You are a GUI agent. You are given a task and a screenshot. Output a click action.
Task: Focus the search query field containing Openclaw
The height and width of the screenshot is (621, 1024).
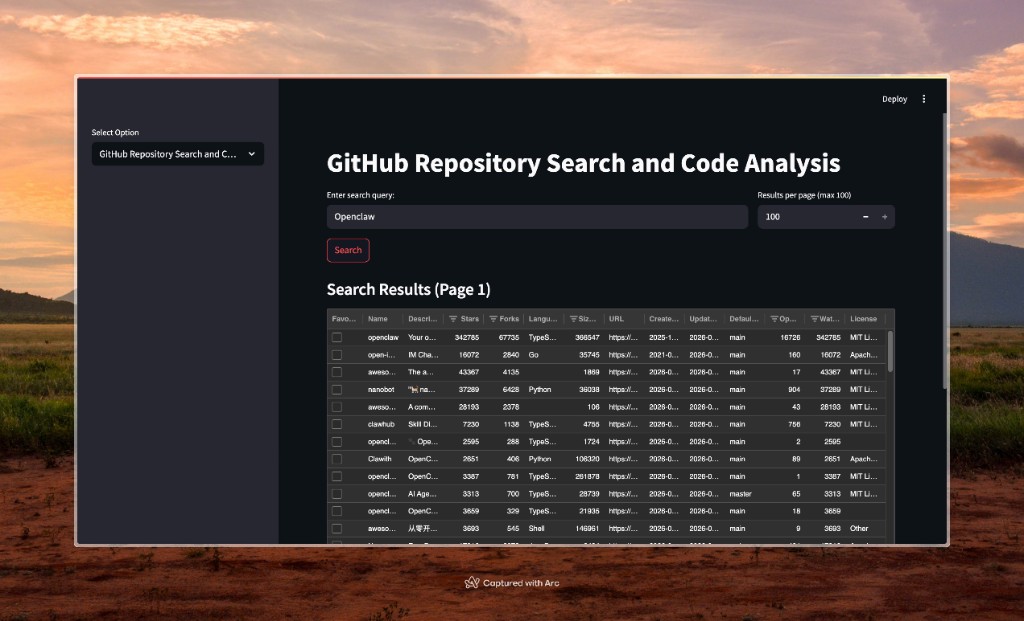537,217
